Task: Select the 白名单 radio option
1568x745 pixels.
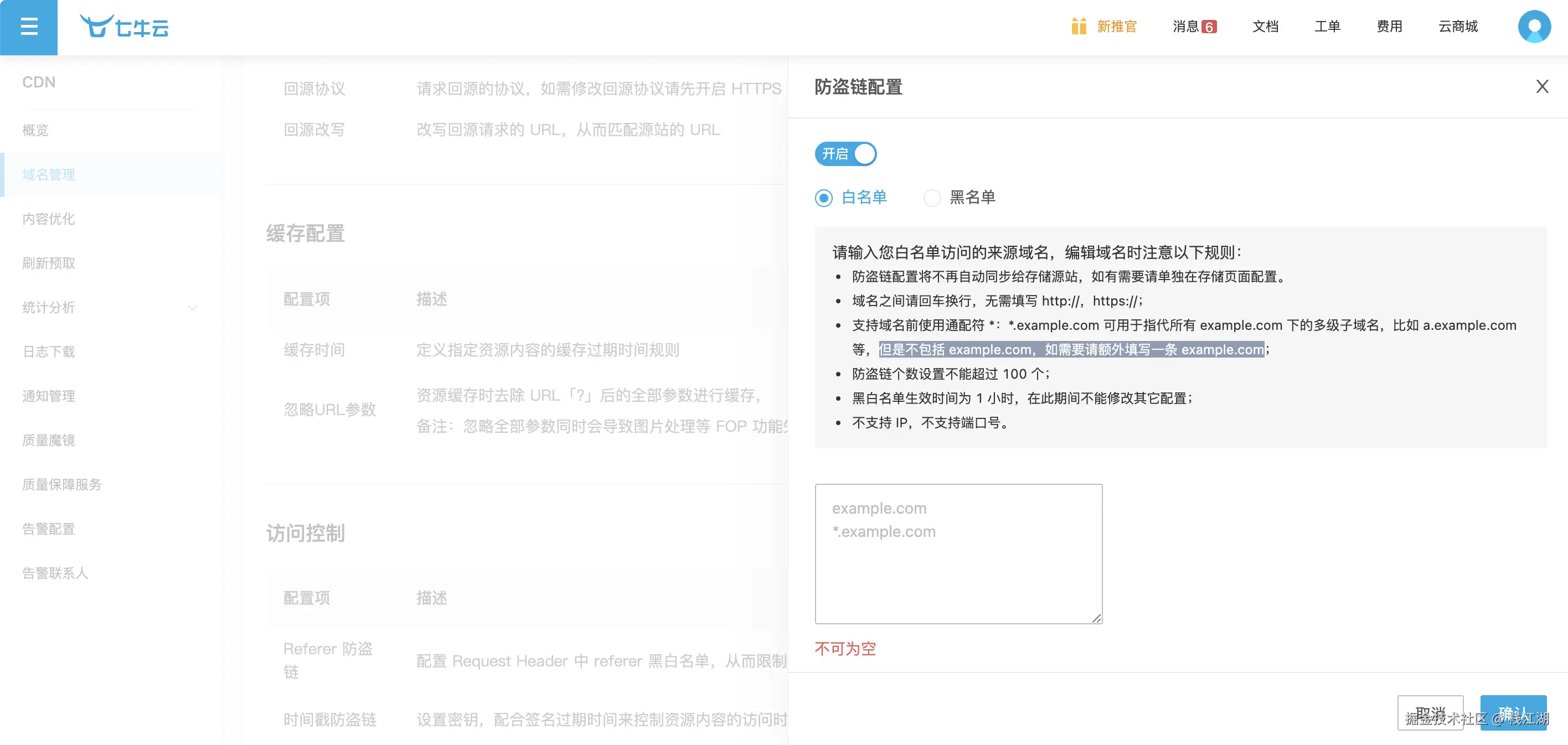Action: pyautogui.click(x=823, y=198)
